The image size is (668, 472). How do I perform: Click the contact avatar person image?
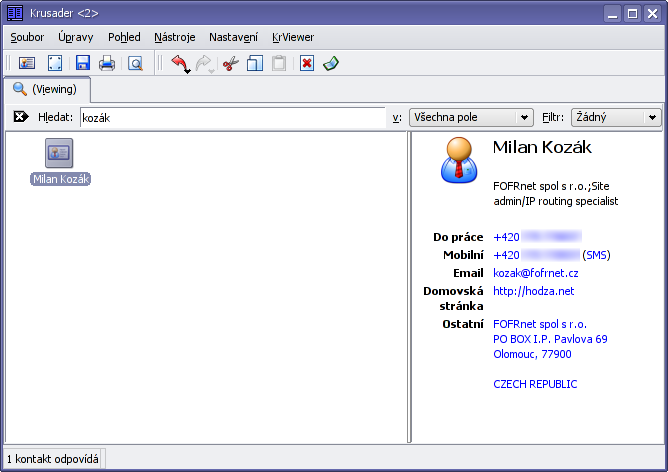(459, 160)
